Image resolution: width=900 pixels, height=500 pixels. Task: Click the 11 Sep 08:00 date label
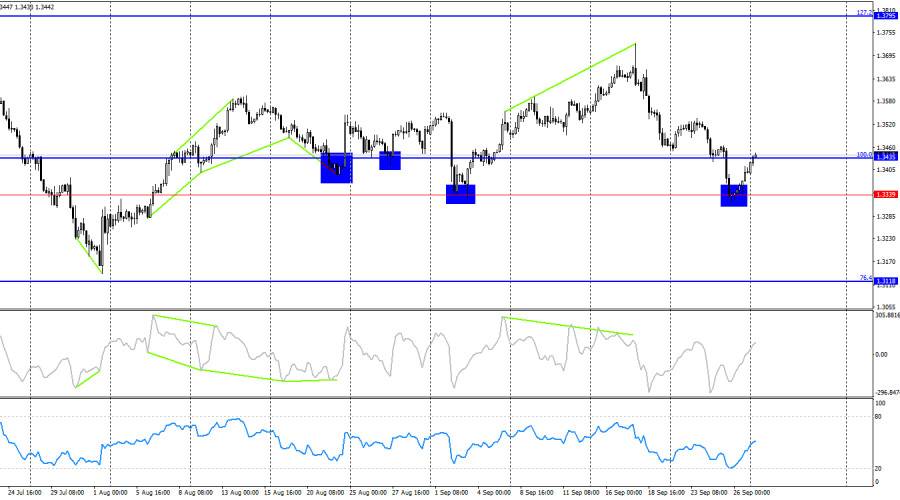pos(581,493)
